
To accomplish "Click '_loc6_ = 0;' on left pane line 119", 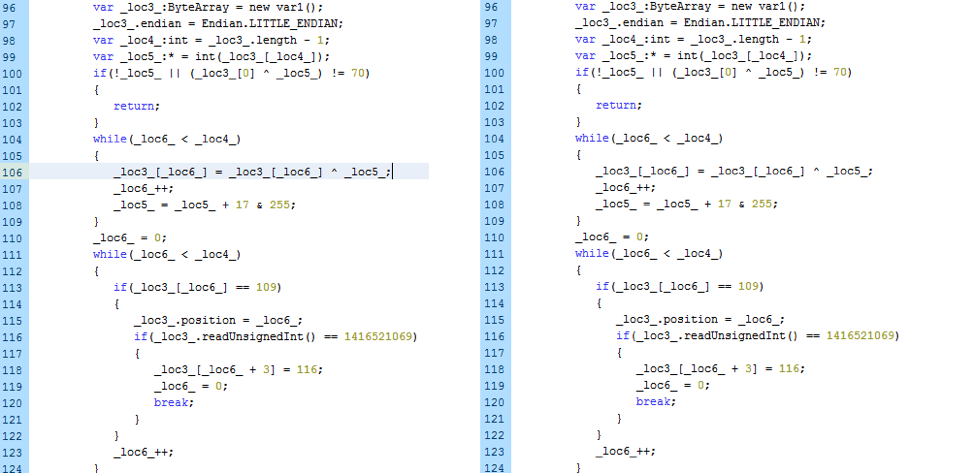I will coord(191,386).
